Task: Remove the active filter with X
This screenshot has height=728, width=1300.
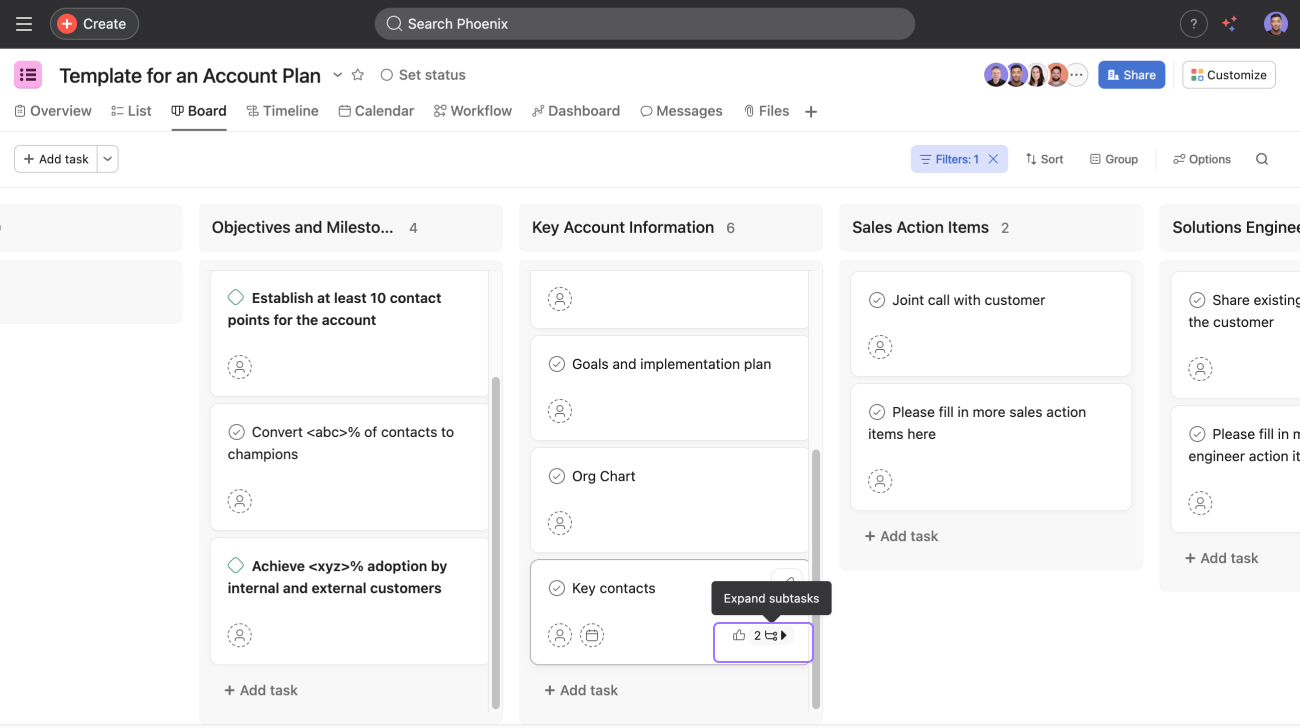Action: click(993, 159)
